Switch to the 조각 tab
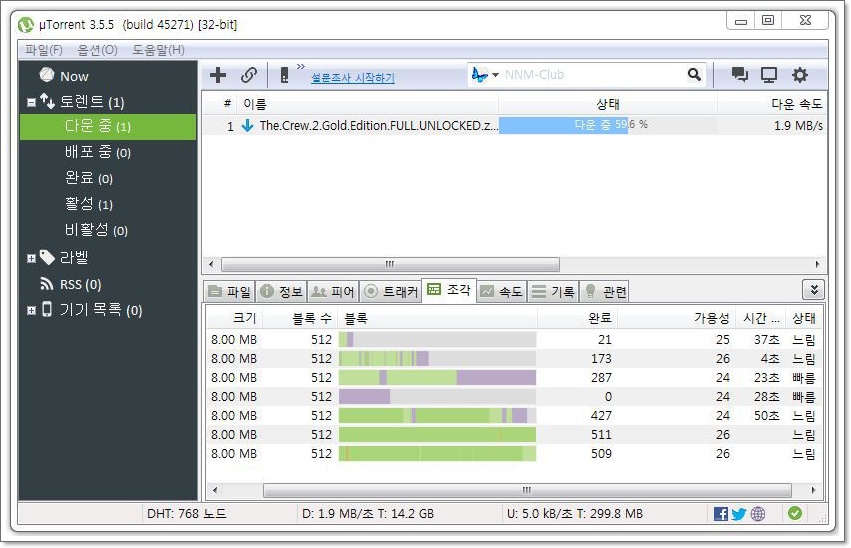Image resolution: width=851 pixels, height=548 pixels. point(449,290)
